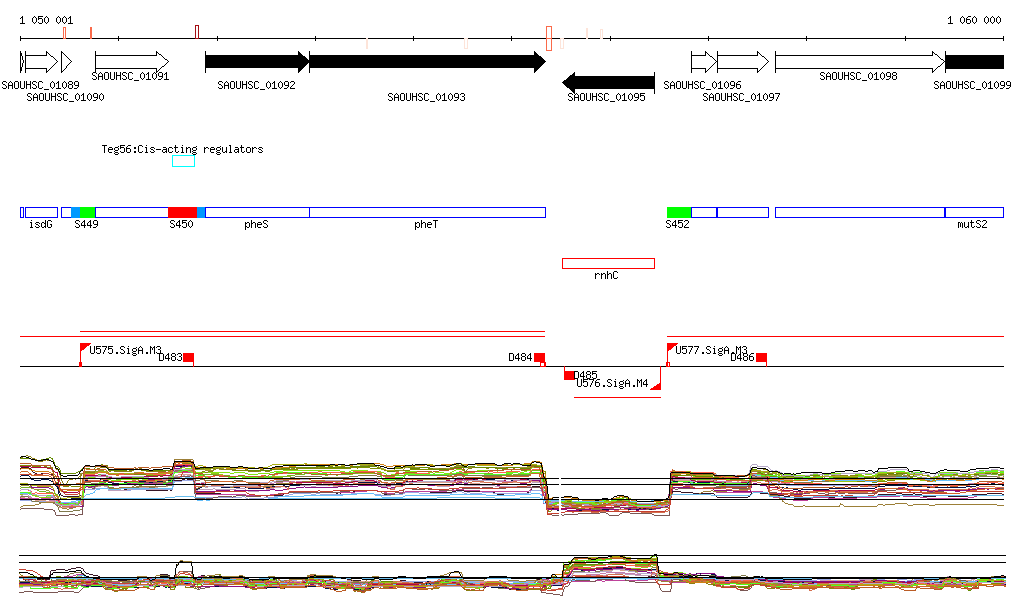The width and height of the screenshot is (1024, 611).
Task: Select the black SAOUHSC_01092 gene arrow
Action: (257, 62)
